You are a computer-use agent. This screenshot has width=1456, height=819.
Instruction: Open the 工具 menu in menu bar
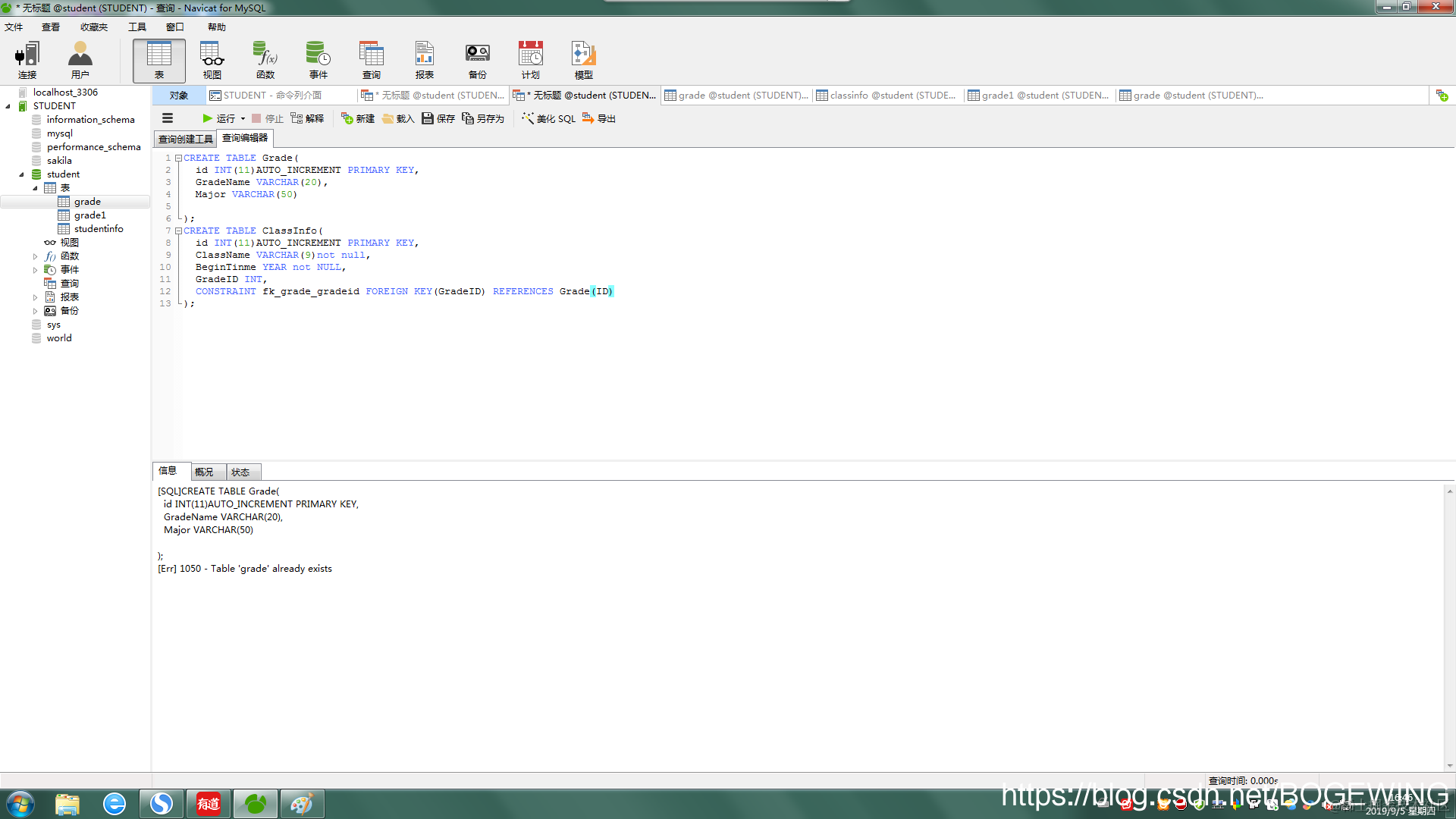pos(136,27)
